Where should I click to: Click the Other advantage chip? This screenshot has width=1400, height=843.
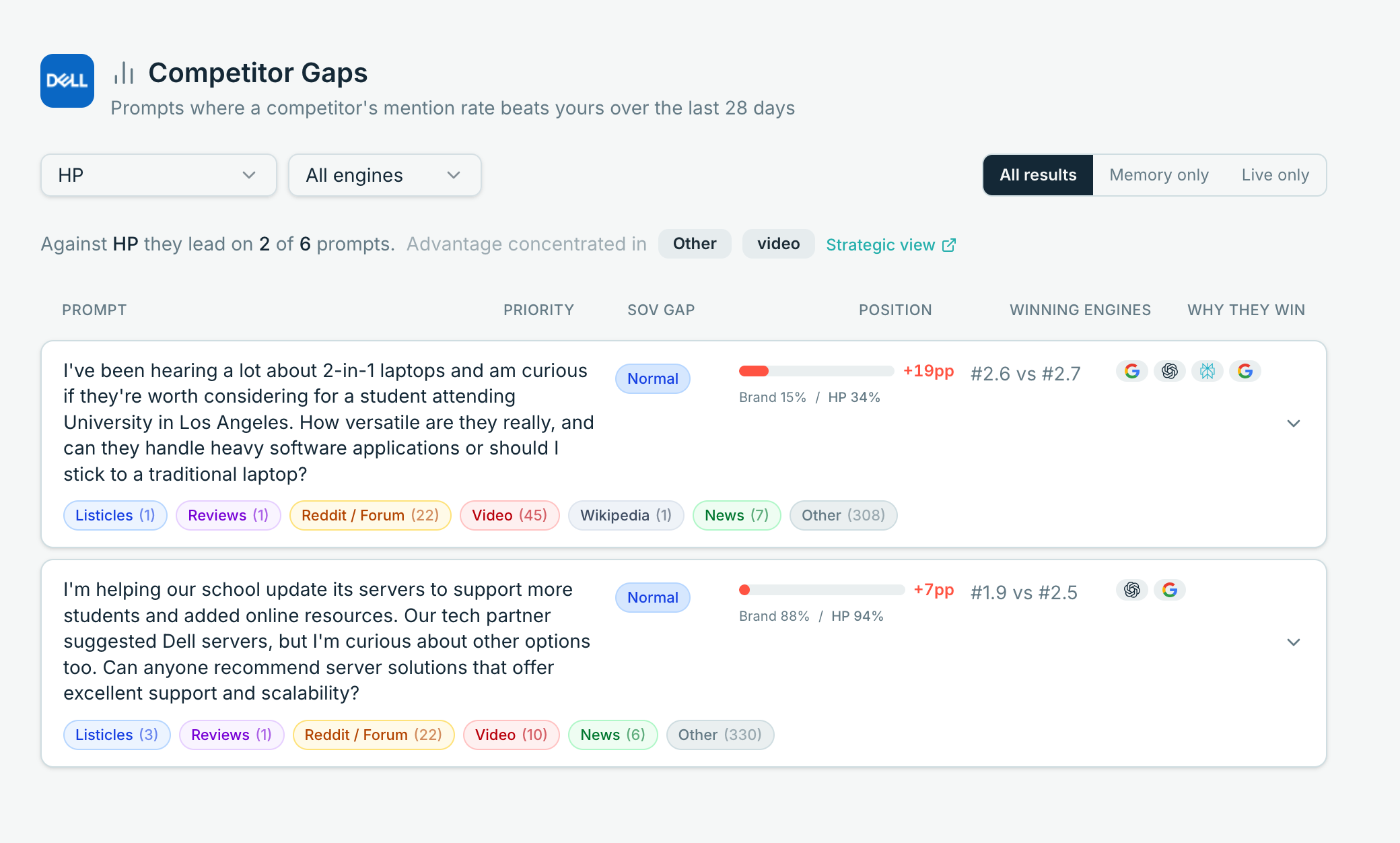695,244
